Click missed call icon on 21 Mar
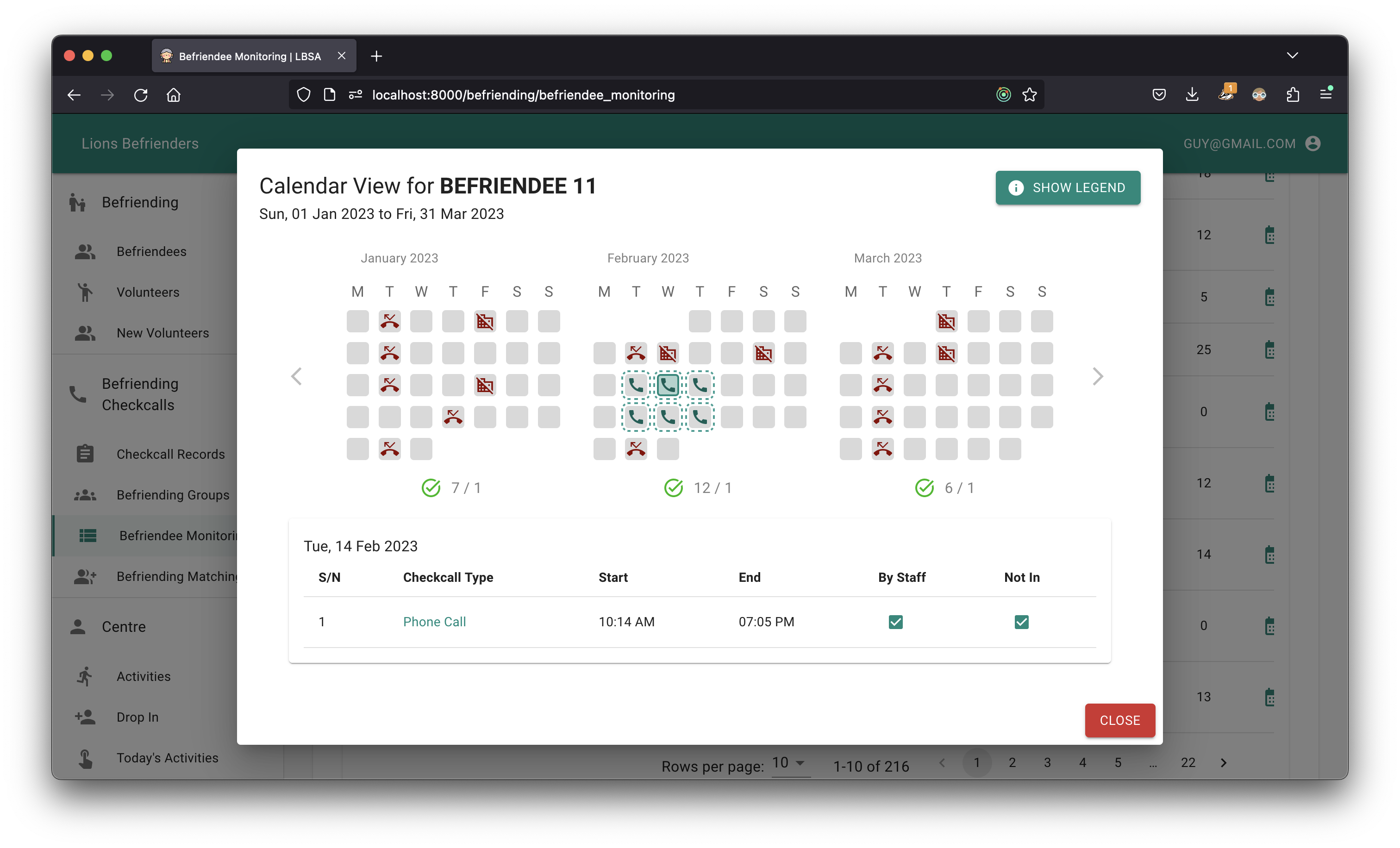 [x=882, y=417]
